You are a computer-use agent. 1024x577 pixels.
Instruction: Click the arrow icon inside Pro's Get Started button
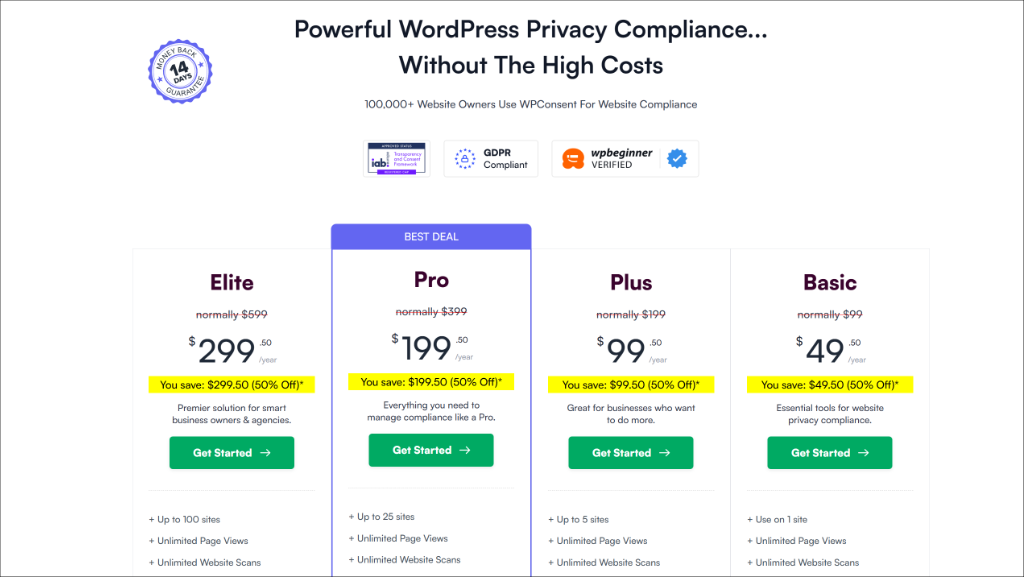coord(465,450)
